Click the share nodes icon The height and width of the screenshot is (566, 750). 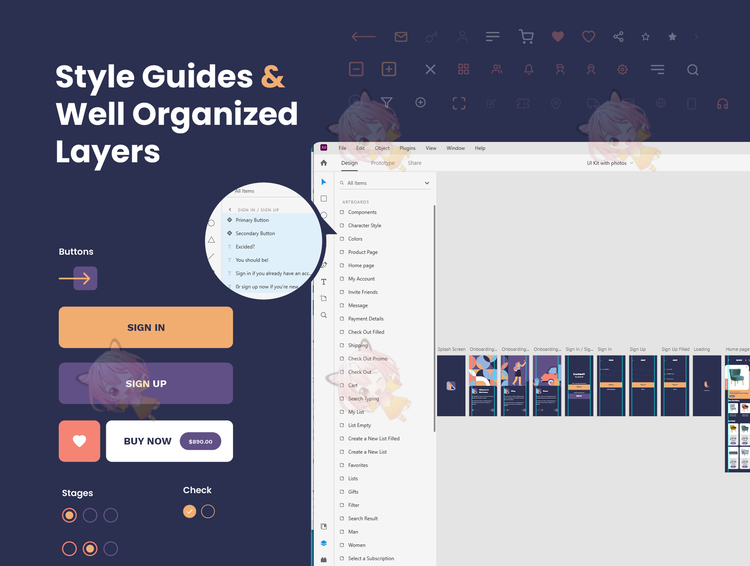click(618, 37)
